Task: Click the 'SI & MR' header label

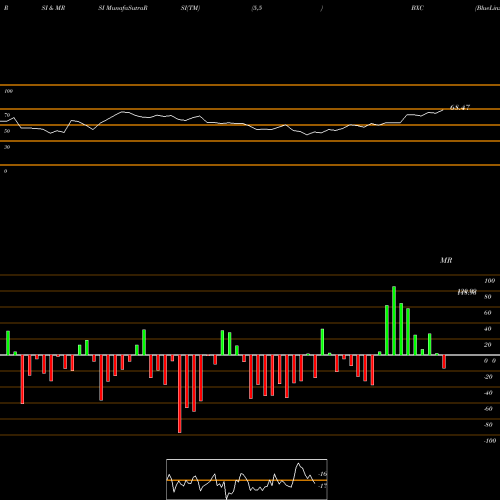Action: click(x=53, y=8)
